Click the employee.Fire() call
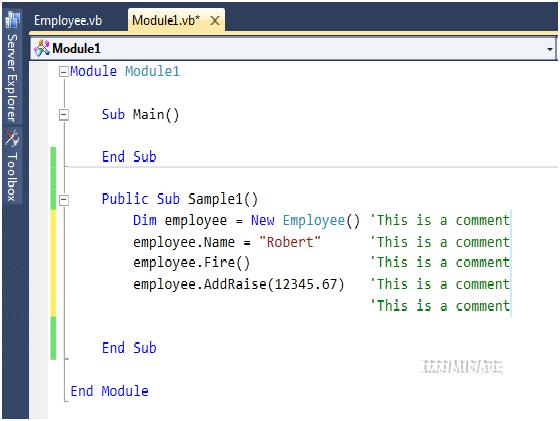560x421 pixels. tap(191, 263)
